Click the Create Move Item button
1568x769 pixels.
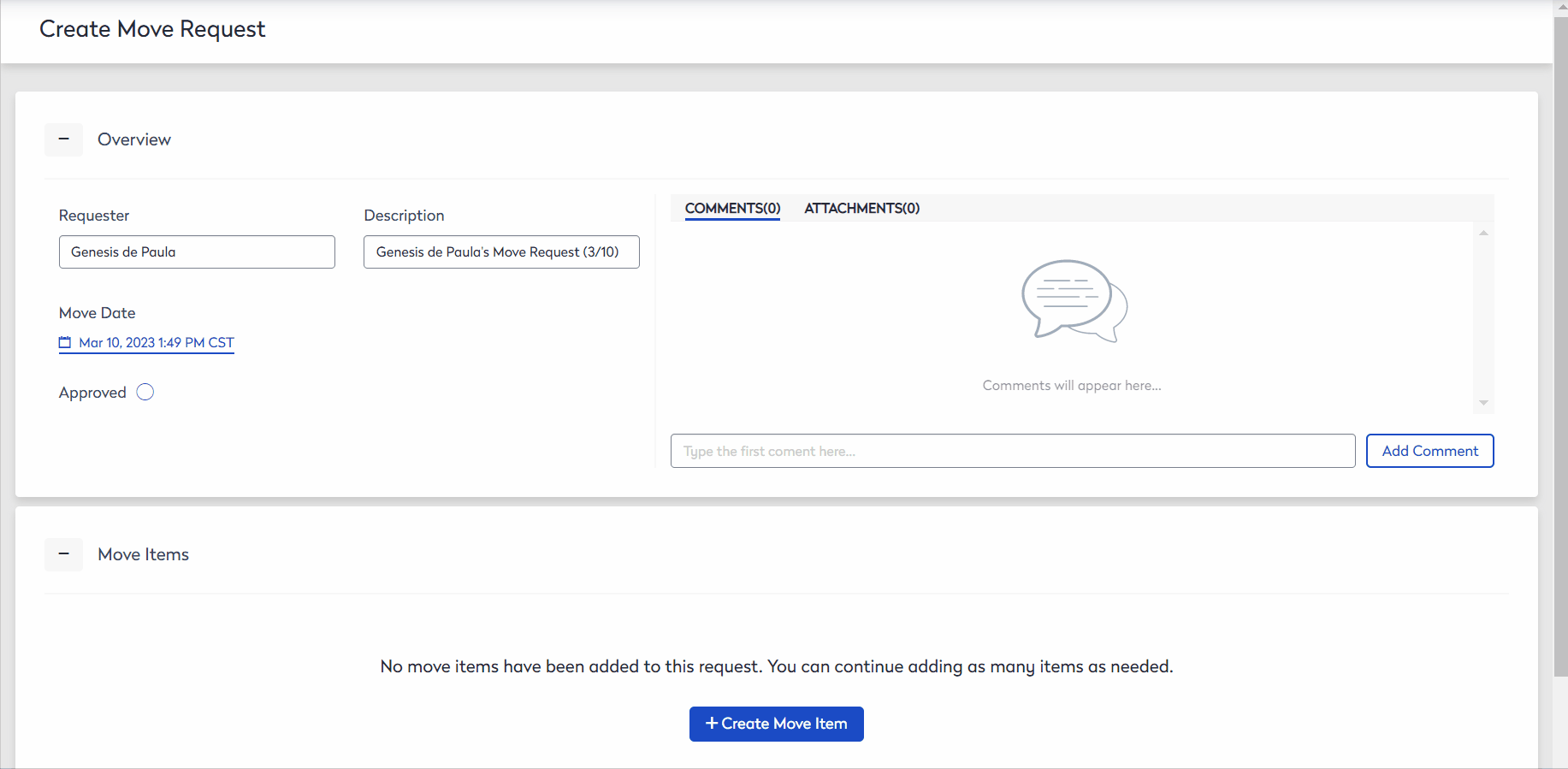(x=777, y=724)
